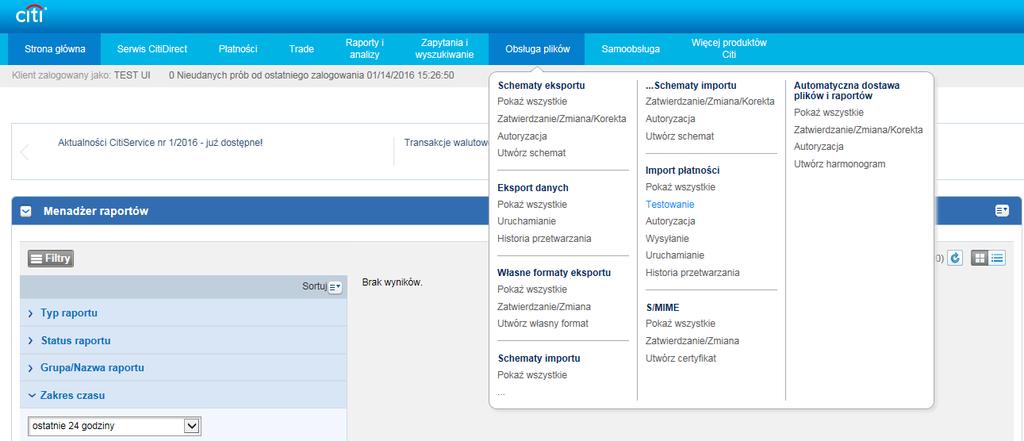Select Zatwierdzanie/Zmiana under Własne formaty eksportu
Viewport: 1024px width, 441px height.
(x=544, y=306)
